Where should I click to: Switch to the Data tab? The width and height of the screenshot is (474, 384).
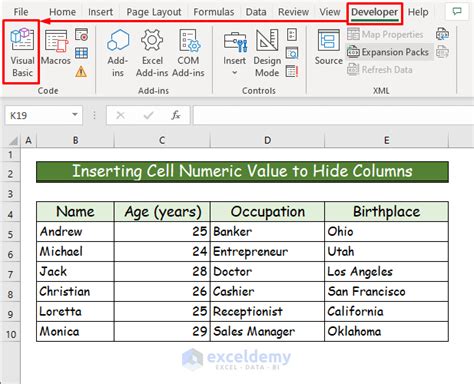click(256, 12)
